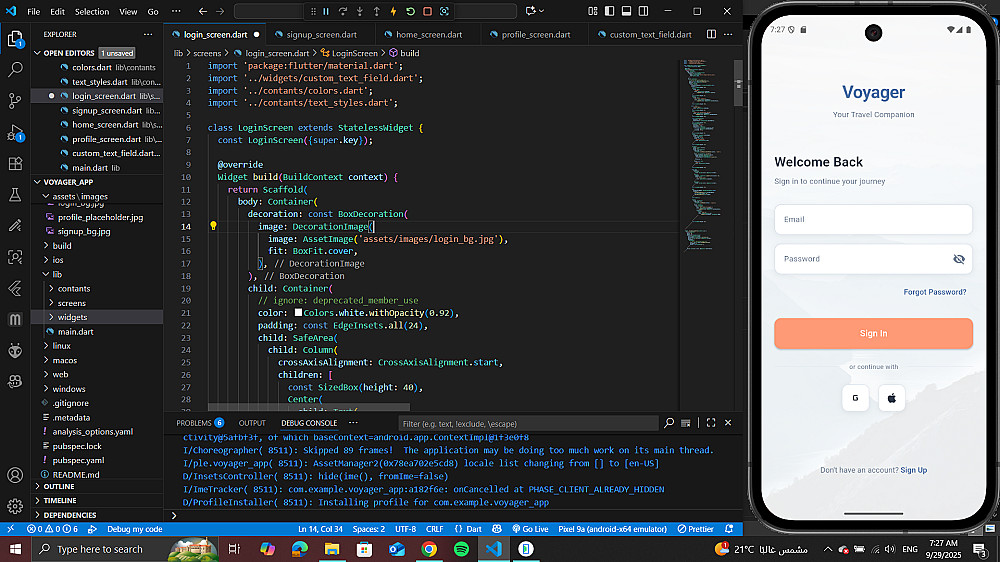Click the green Restart debug icon

[410, 12]
